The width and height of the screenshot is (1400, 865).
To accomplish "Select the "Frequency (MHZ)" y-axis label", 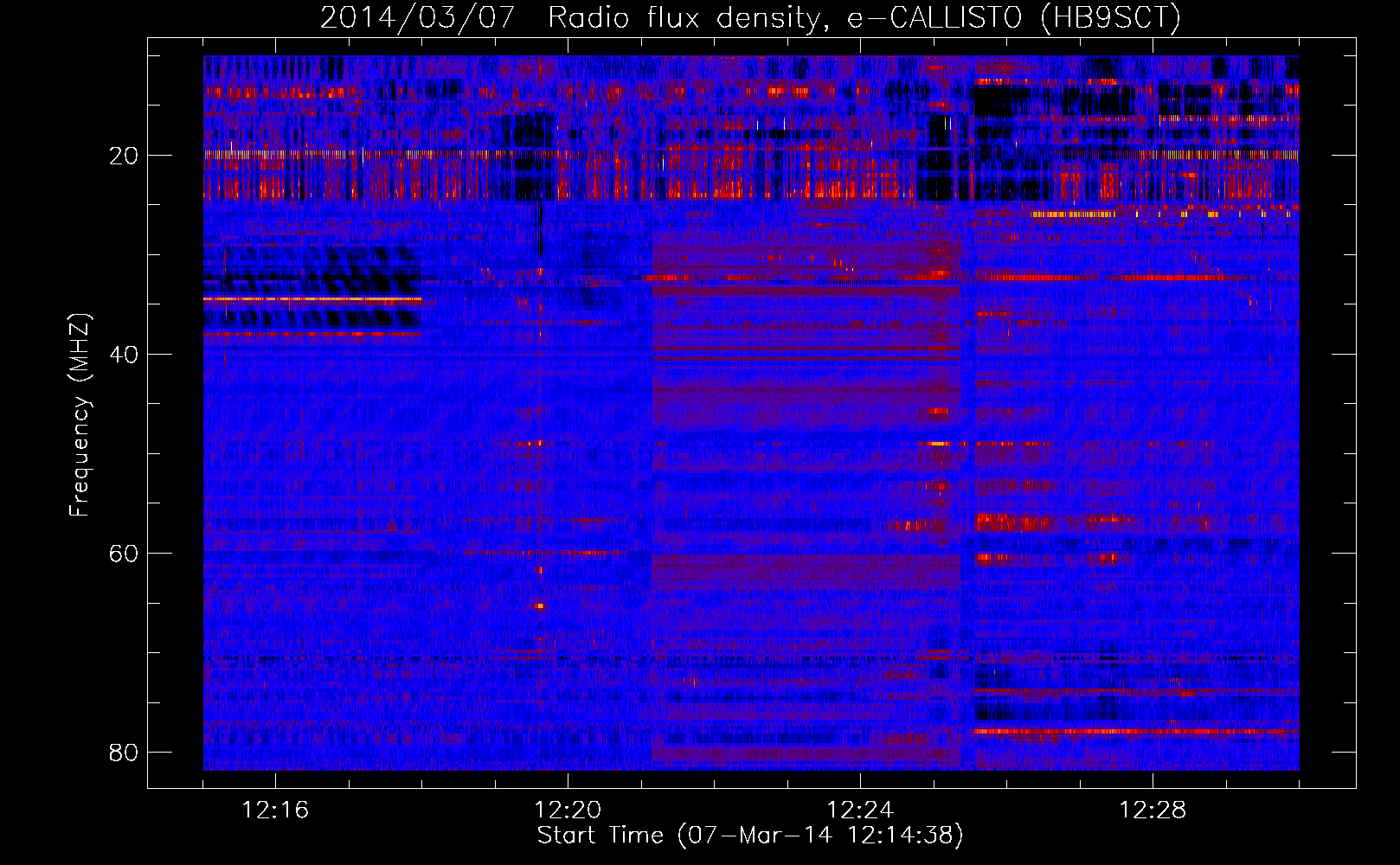I will (80, 415).
